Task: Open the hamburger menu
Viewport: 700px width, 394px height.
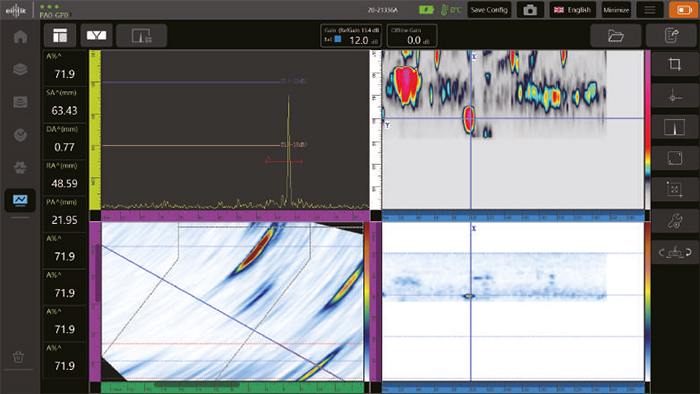Action: 650,10
